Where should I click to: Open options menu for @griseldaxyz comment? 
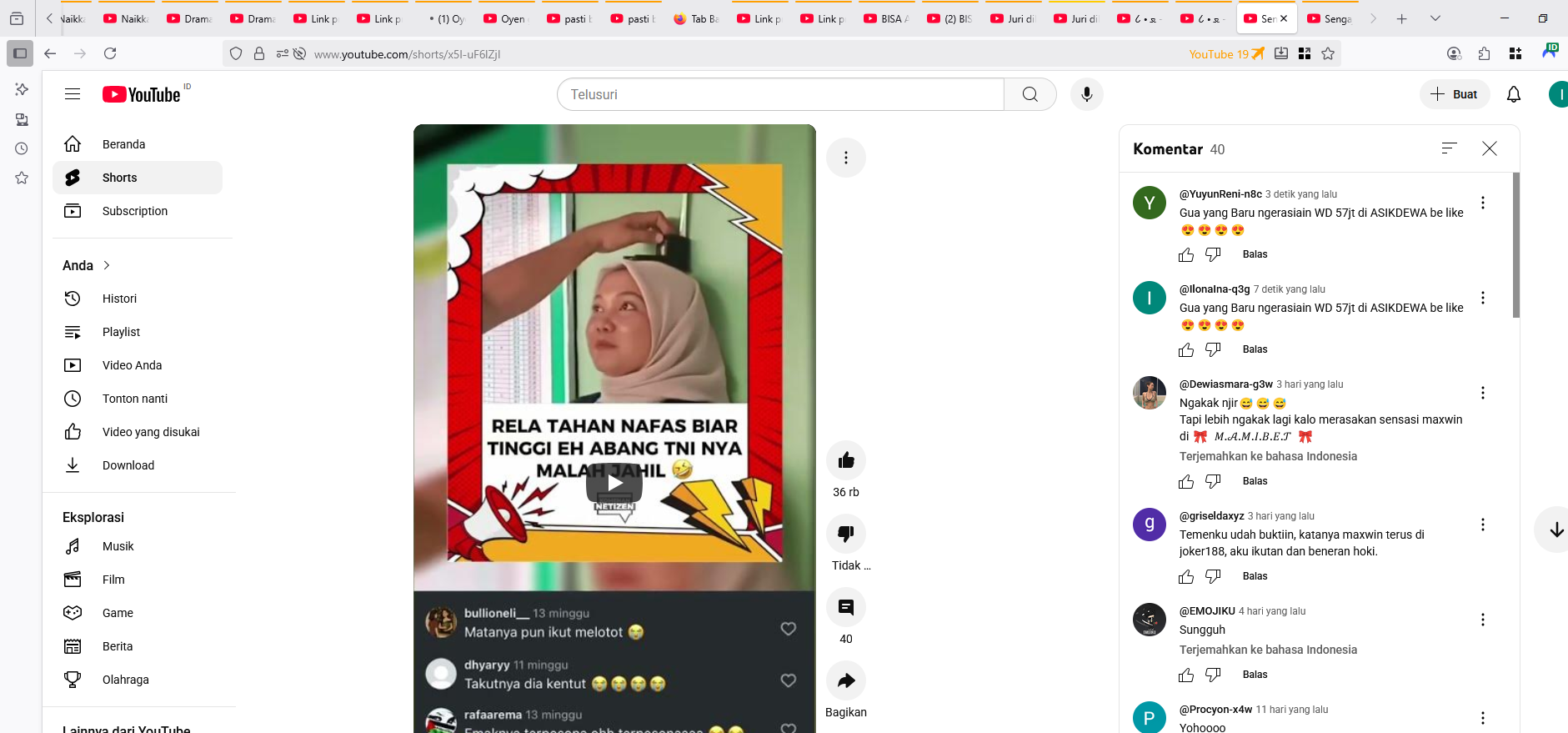(x=1483, y=525)
